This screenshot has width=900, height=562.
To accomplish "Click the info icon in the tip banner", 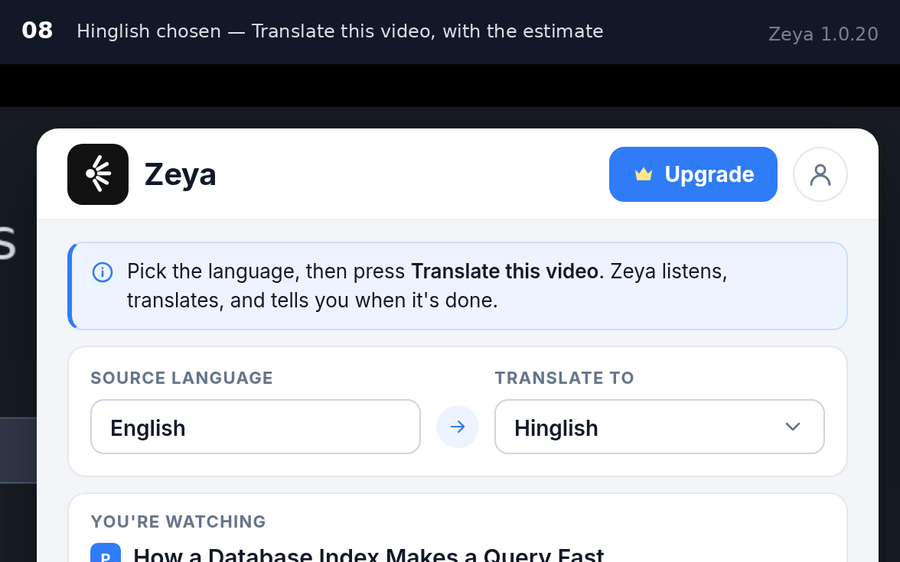I will (102, 272).
